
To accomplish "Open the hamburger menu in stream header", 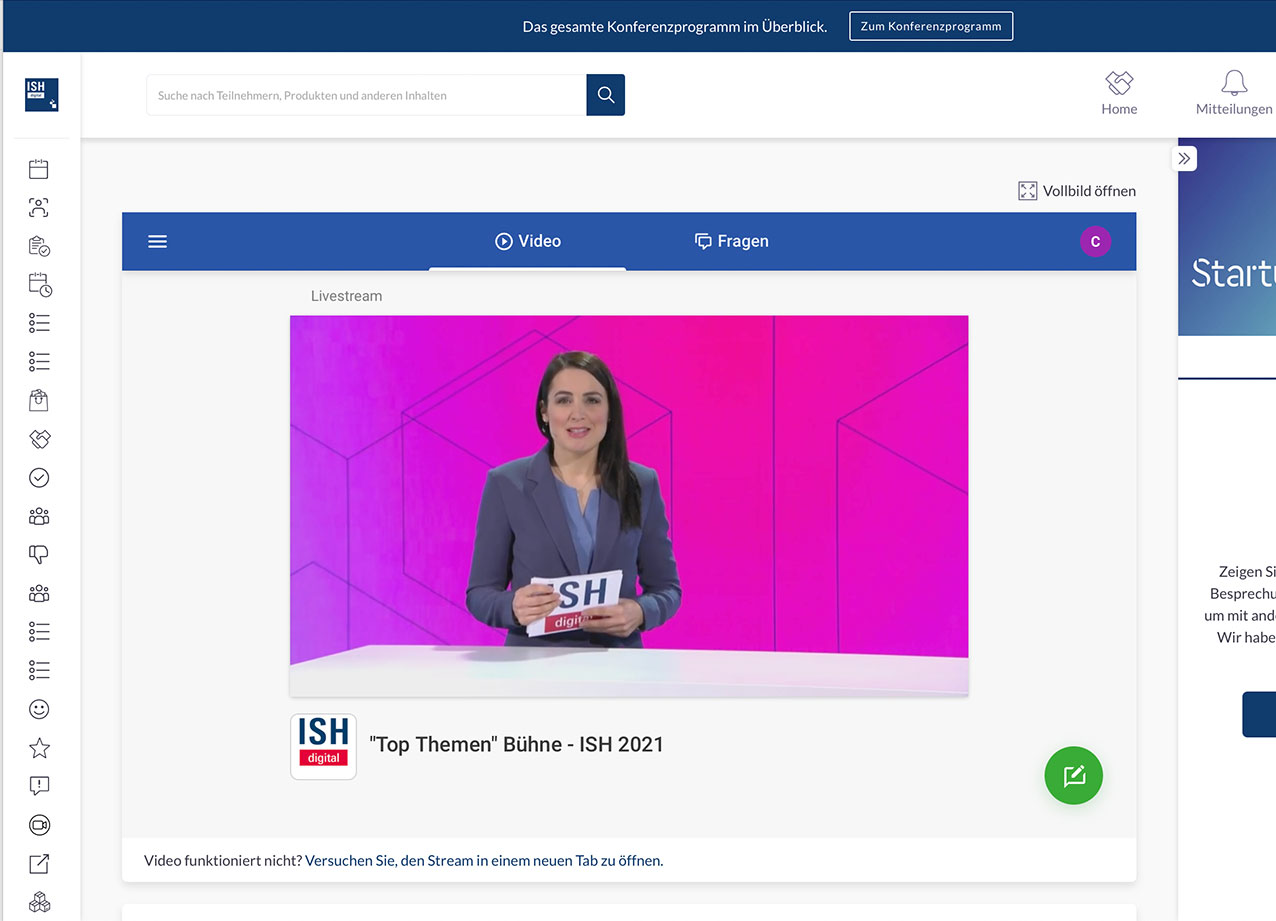I will click(x=157, y=241).
